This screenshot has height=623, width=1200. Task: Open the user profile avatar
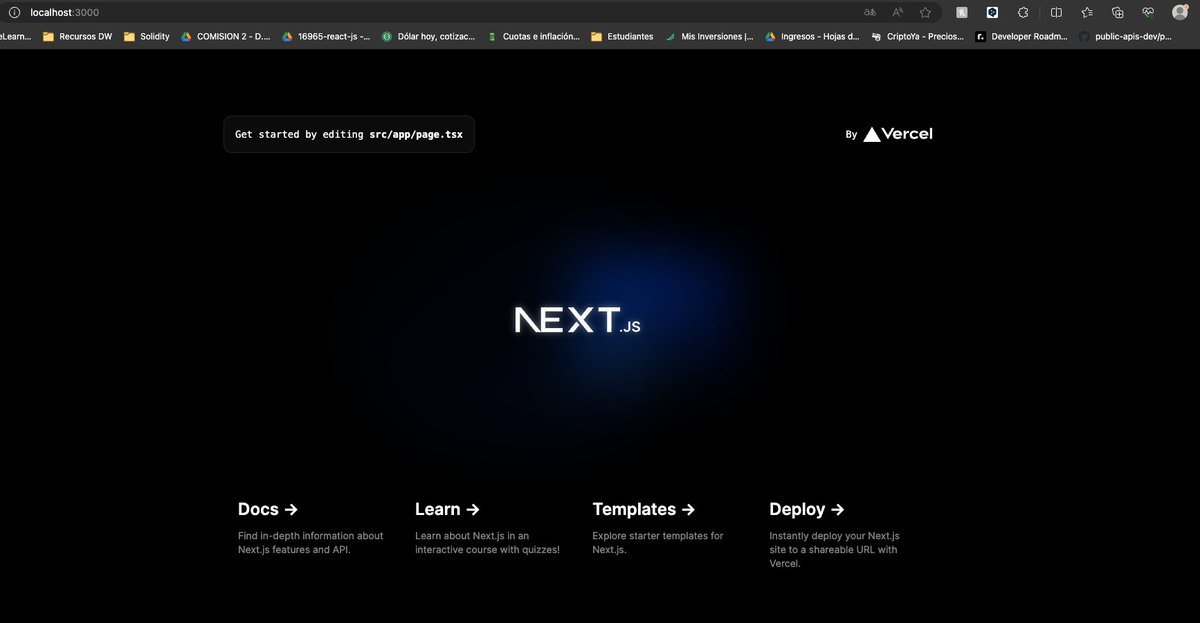pos(1180,12)
